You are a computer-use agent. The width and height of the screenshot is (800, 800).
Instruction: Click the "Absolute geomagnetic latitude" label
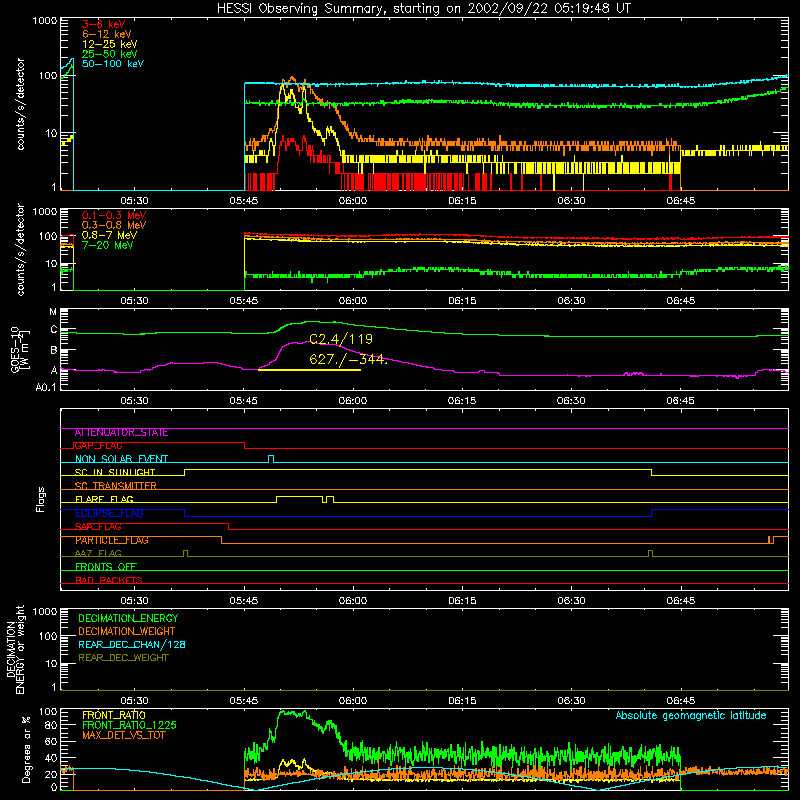[691, 716]
